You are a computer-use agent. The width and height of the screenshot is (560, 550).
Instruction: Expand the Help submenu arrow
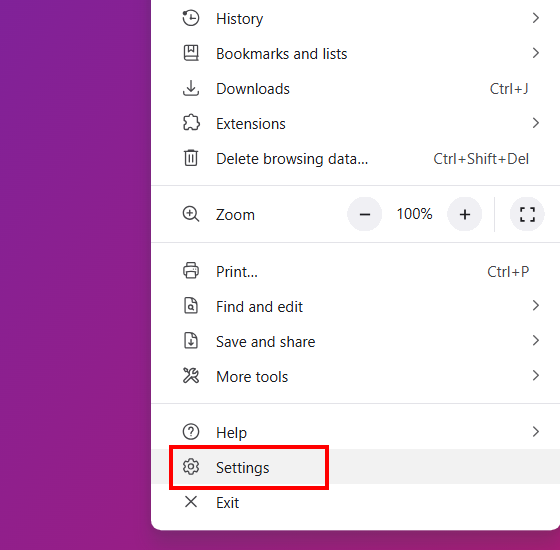(535, 431)
